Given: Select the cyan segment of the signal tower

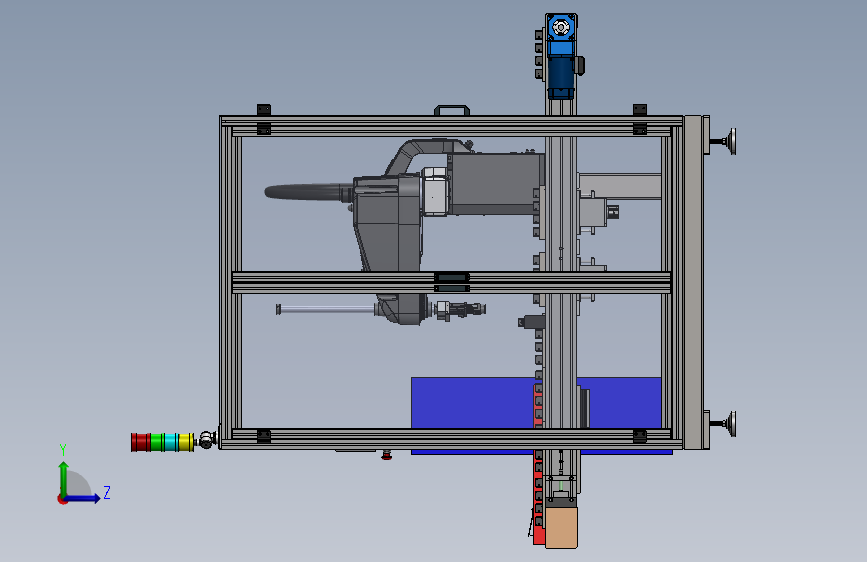Looking at the screenshot, I should click(x=171, y=442).
